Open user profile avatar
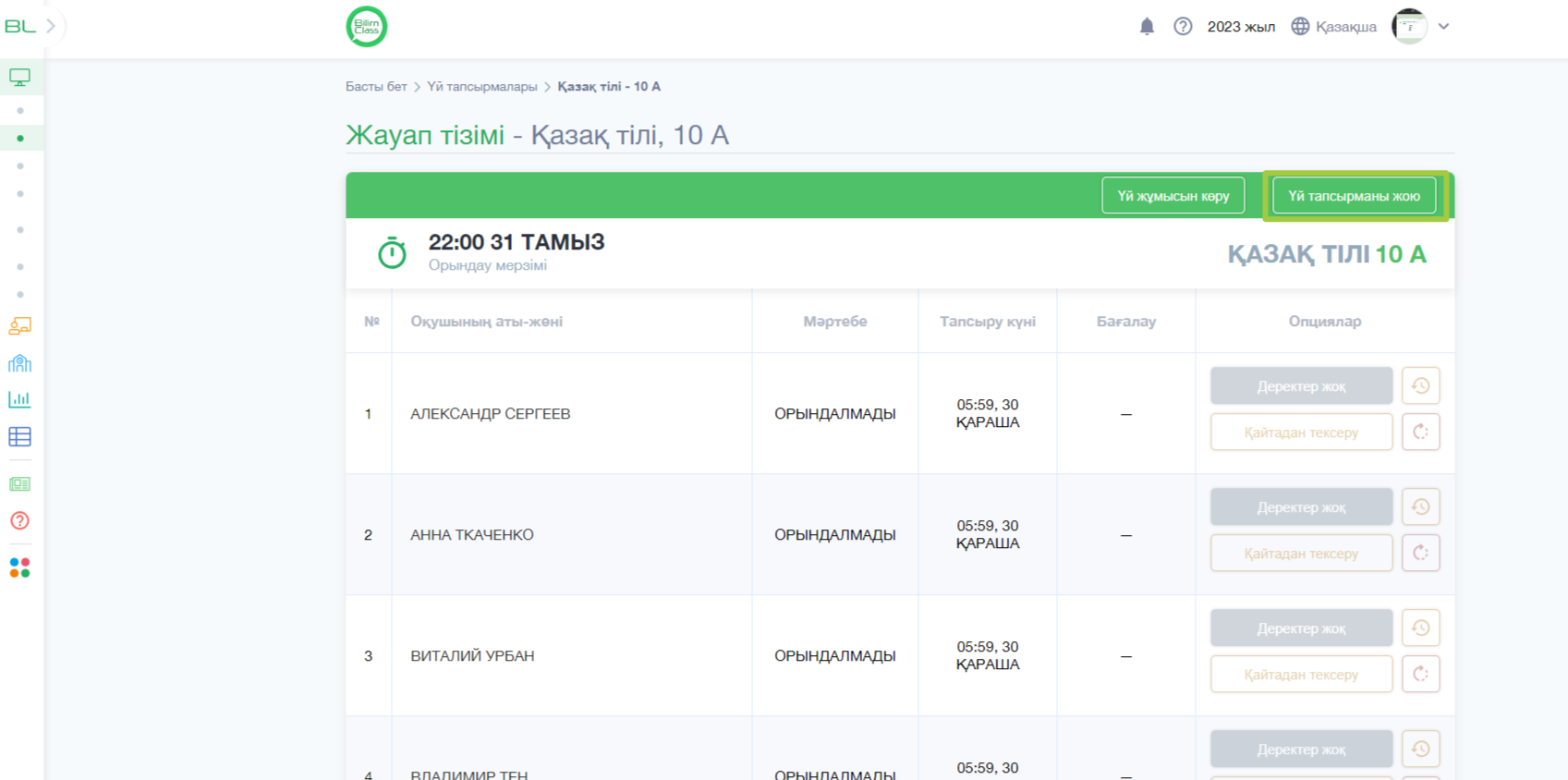Image resolution: width=1568 pixels, height=780 pixels. [1409, 27]
